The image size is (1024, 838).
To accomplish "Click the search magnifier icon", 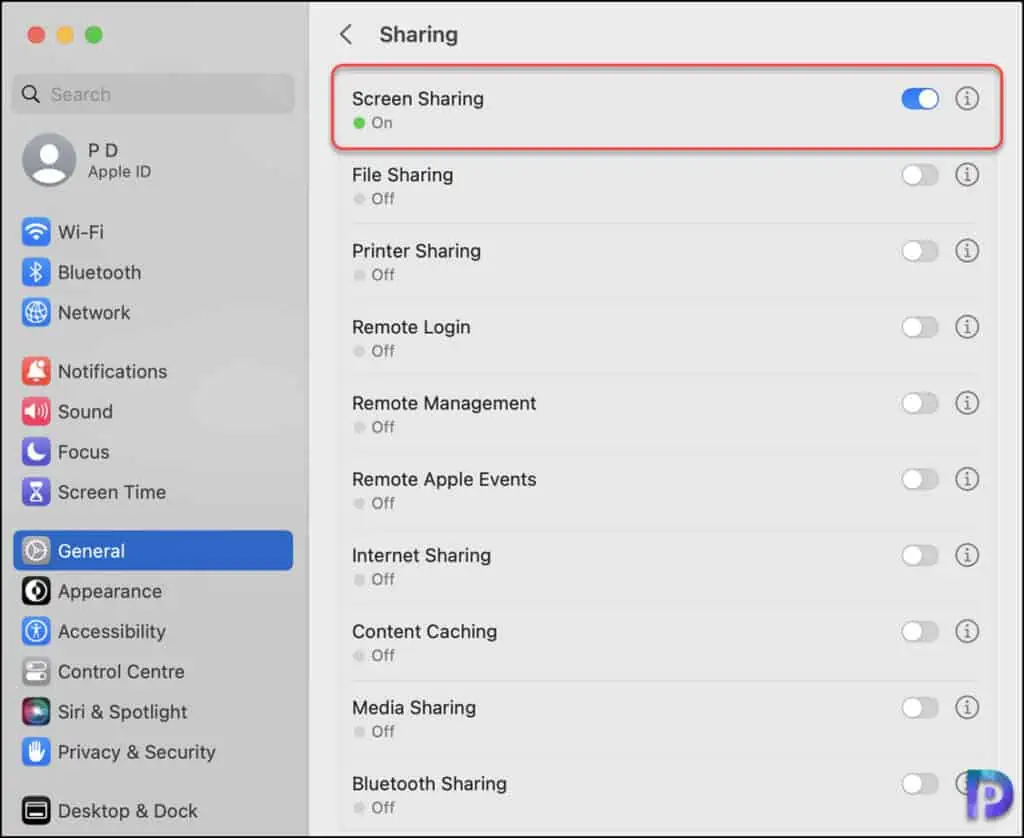I will pos(31,94).
